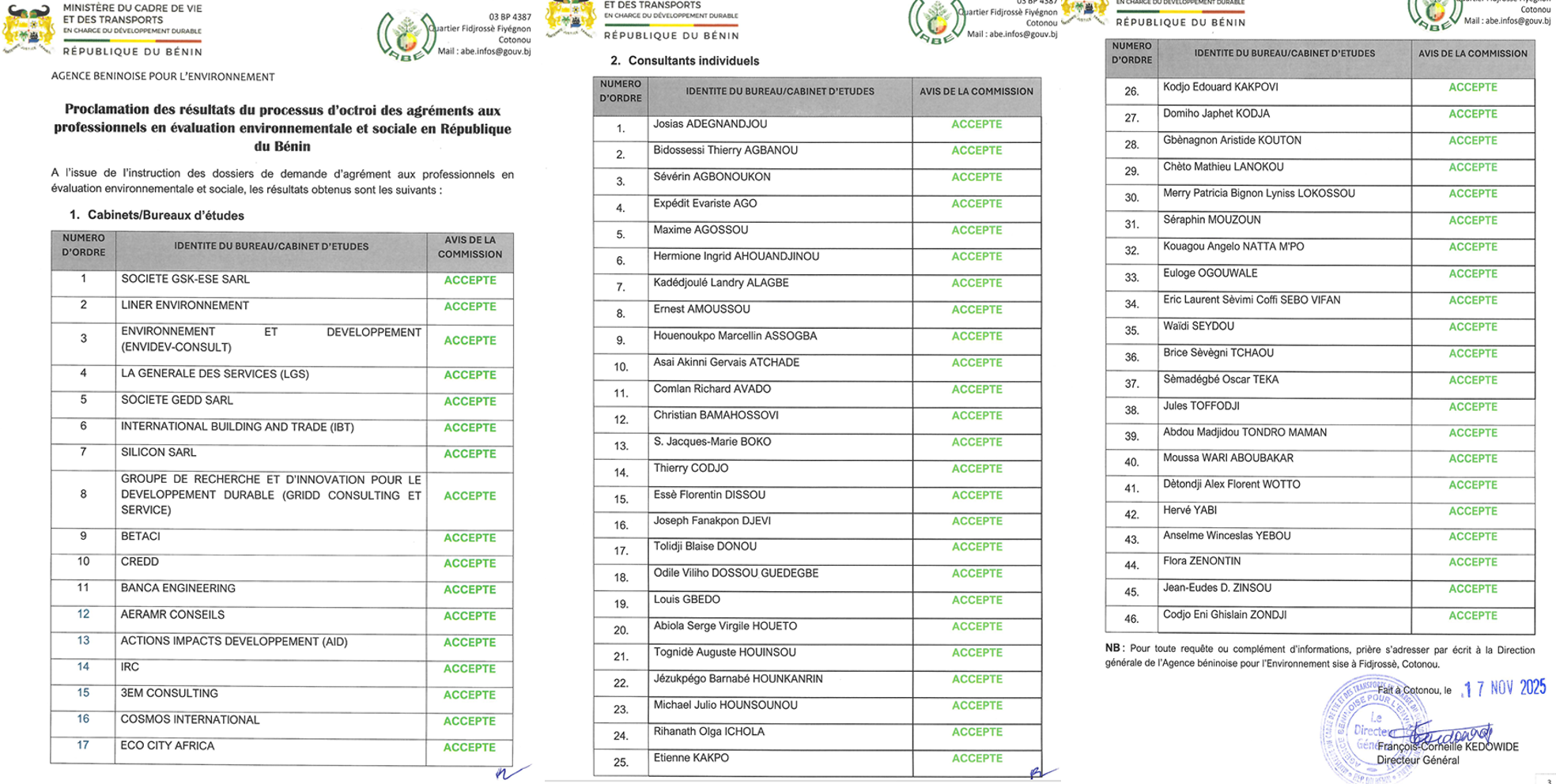Select the SOCIETE GSK-ESE SARL row
Image resolution: width=1556 pixels, height=784 pixels.
pos(185,279)
